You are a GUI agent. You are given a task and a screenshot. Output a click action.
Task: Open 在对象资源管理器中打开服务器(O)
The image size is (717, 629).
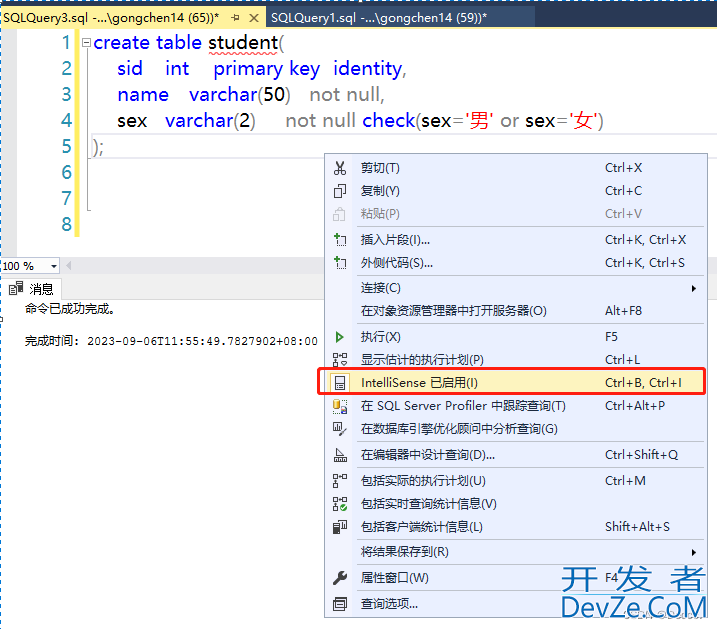[516, 311]
